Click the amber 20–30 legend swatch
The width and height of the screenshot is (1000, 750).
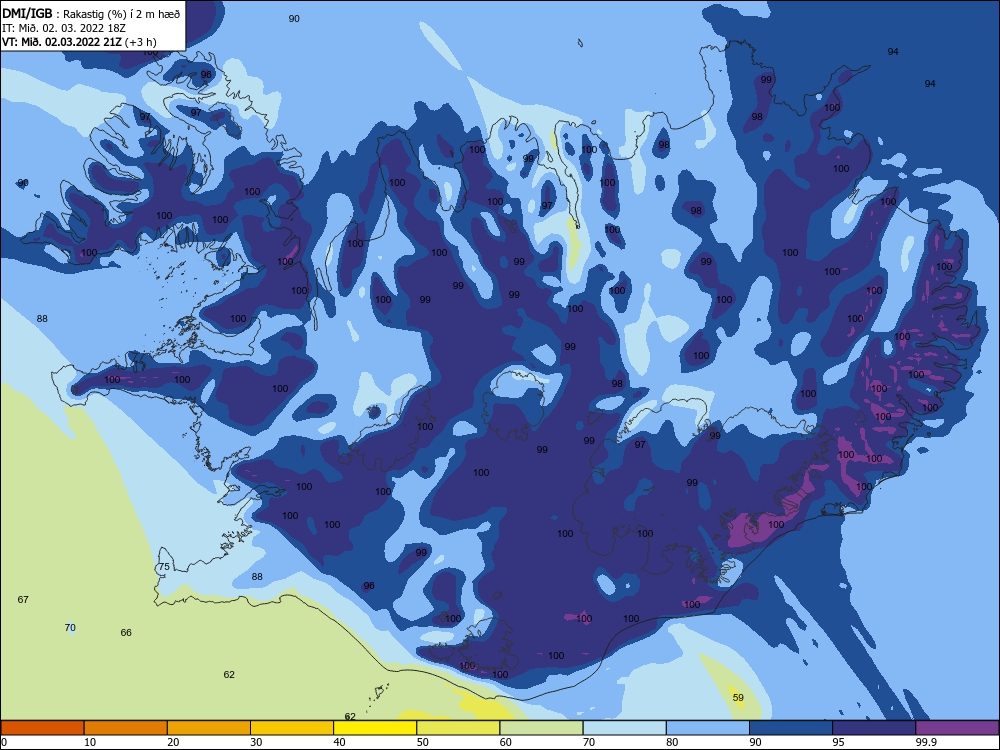tap(209, 728)
